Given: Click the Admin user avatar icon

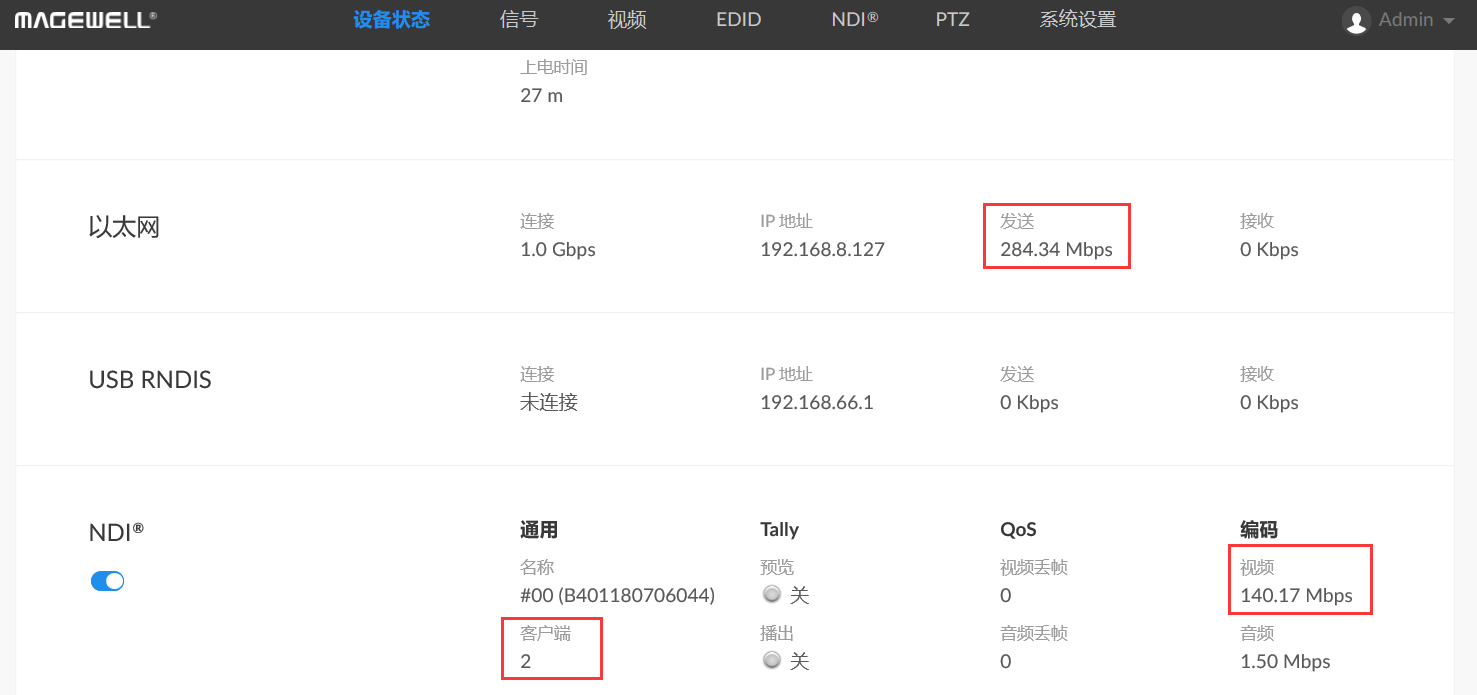Looking at the screenshot, I should [1356, 20].
